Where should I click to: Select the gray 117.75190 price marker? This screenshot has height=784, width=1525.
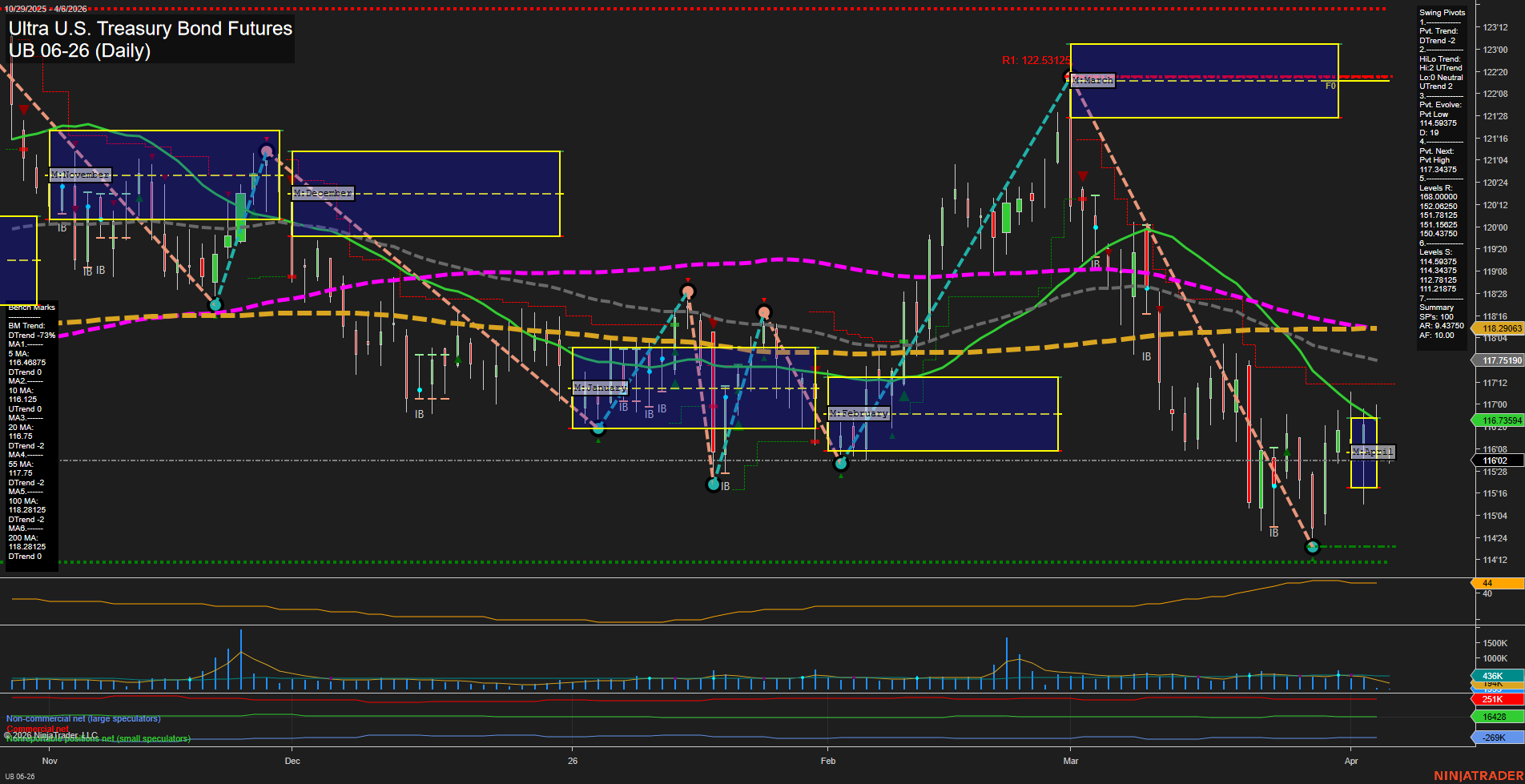pos(1499,360)
